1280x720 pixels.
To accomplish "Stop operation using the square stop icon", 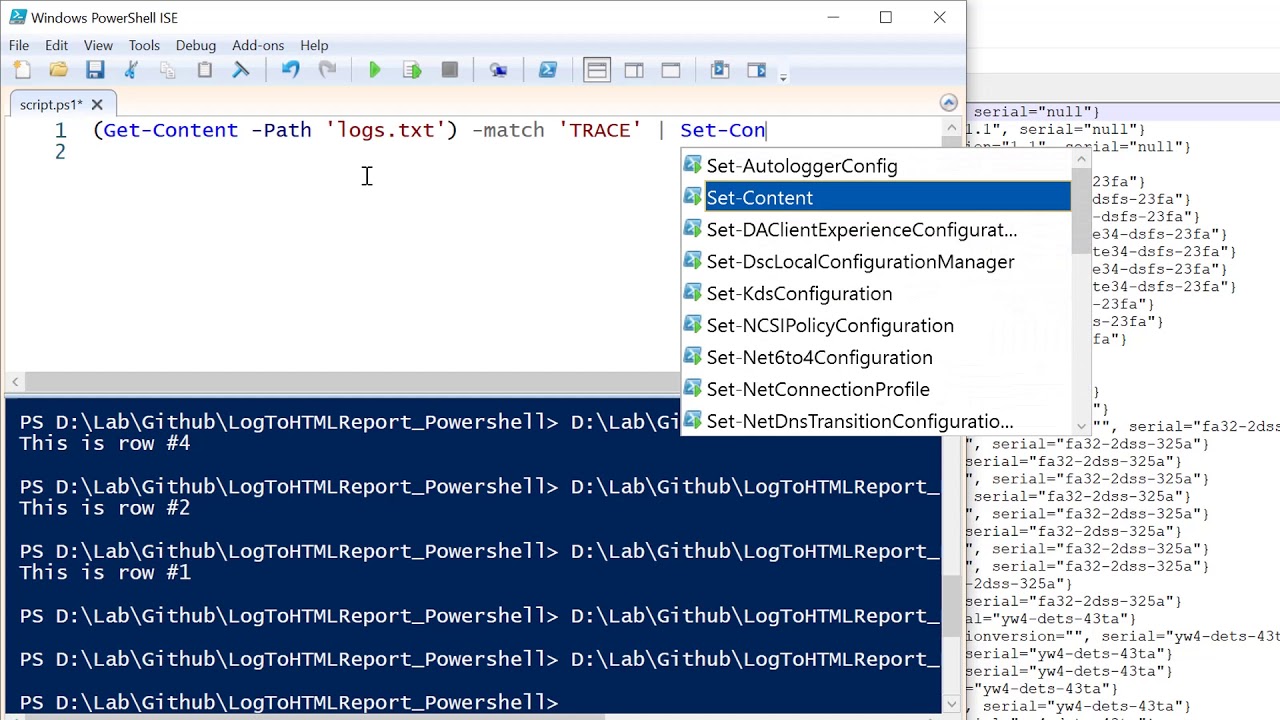I will pos(450,70).
